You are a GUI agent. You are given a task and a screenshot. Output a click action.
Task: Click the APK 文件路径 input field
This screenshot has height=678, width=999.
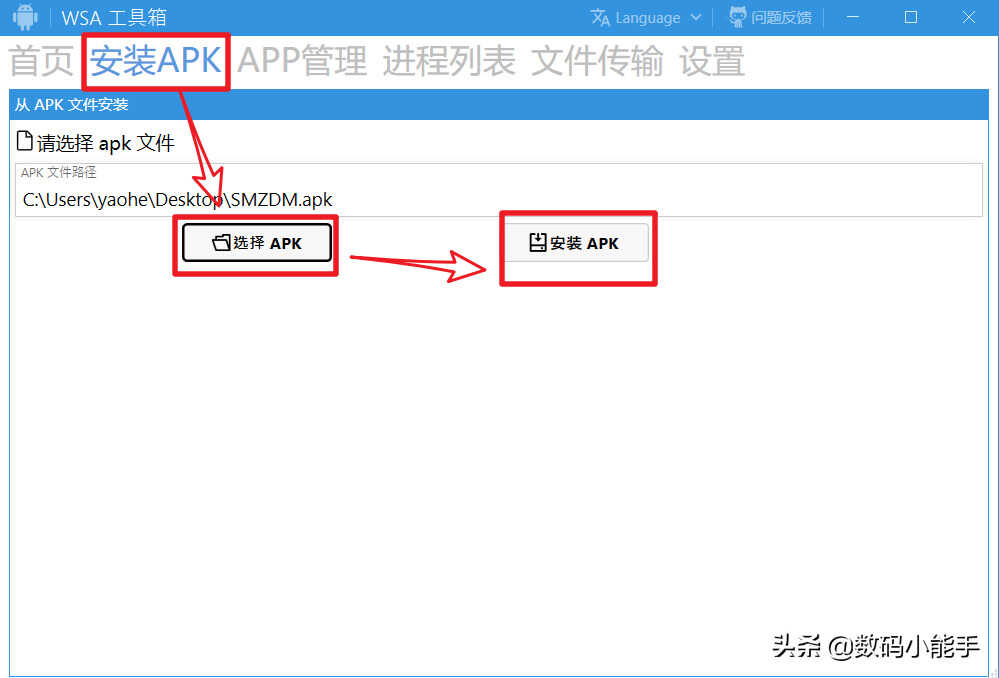point(499,191)
